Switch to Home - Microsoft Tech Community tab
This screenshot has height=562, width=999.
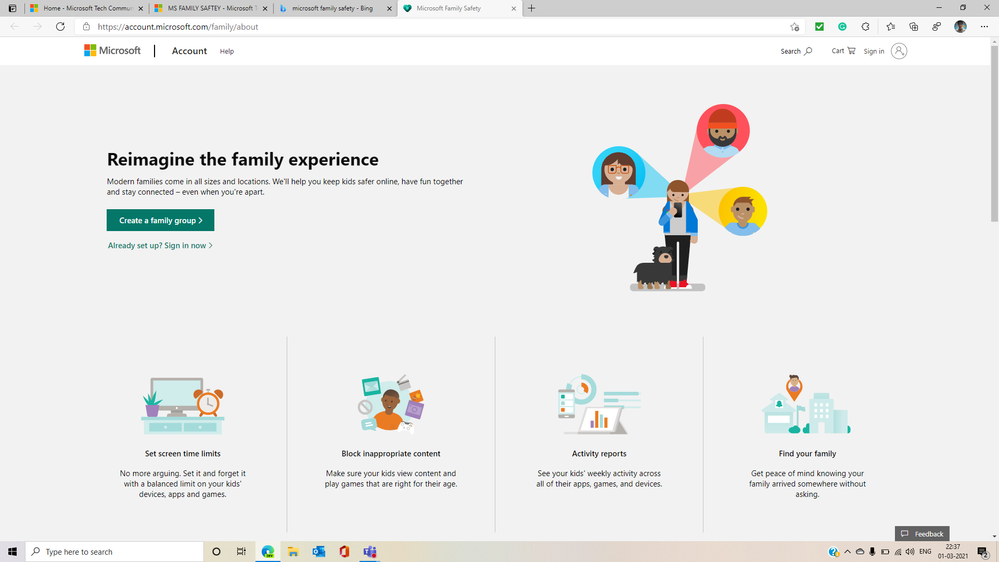coord(87,8)
